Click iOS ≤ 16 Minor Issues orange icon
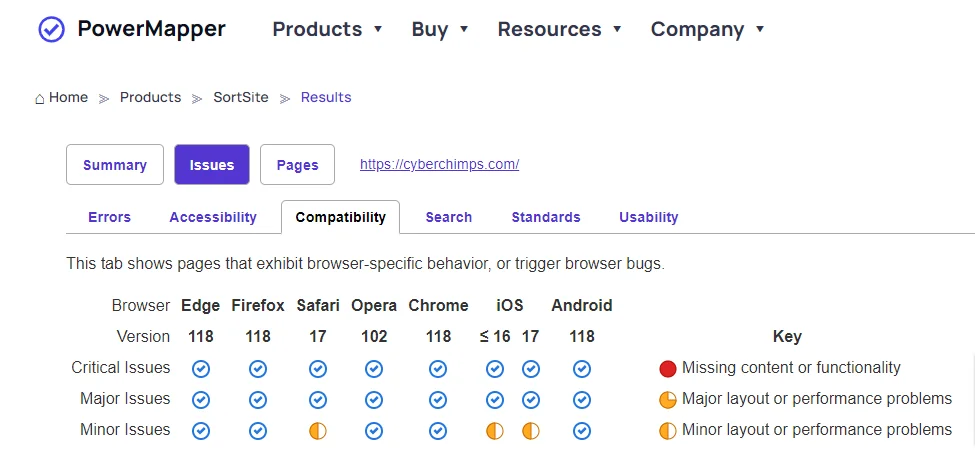 click(495, 431)
